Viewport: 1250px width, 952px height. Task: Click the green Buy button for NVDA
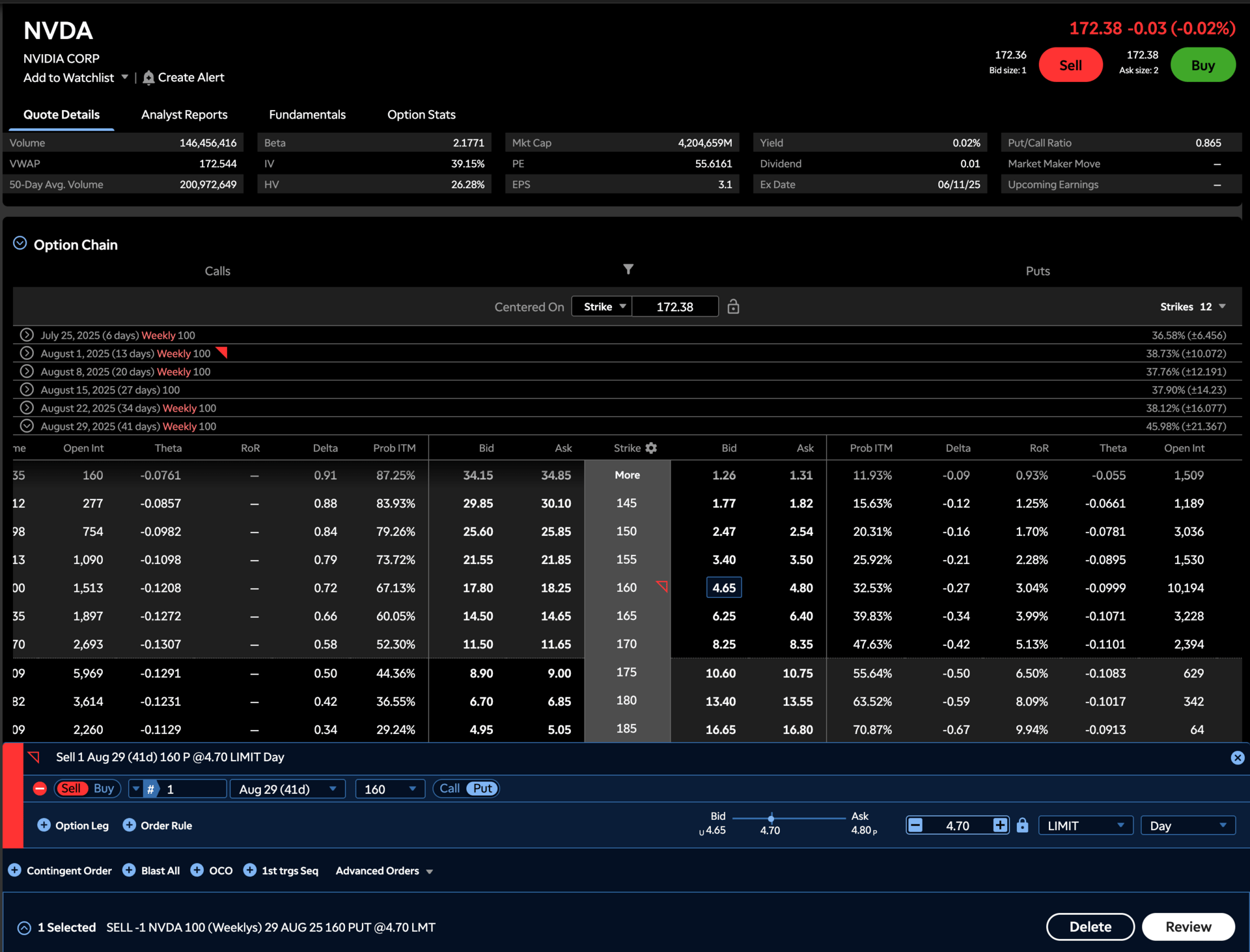click(1202, 65)
